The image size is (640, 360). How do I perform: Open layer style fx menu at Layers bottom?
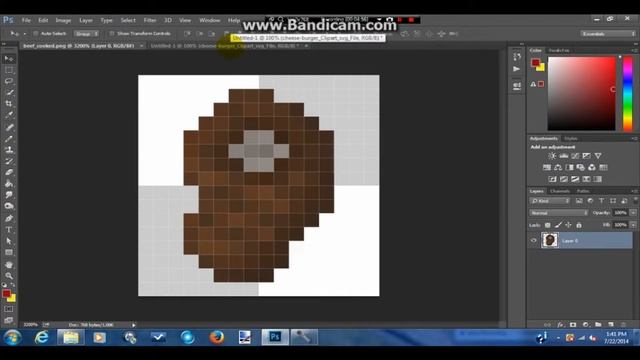[x=560, y=324]
